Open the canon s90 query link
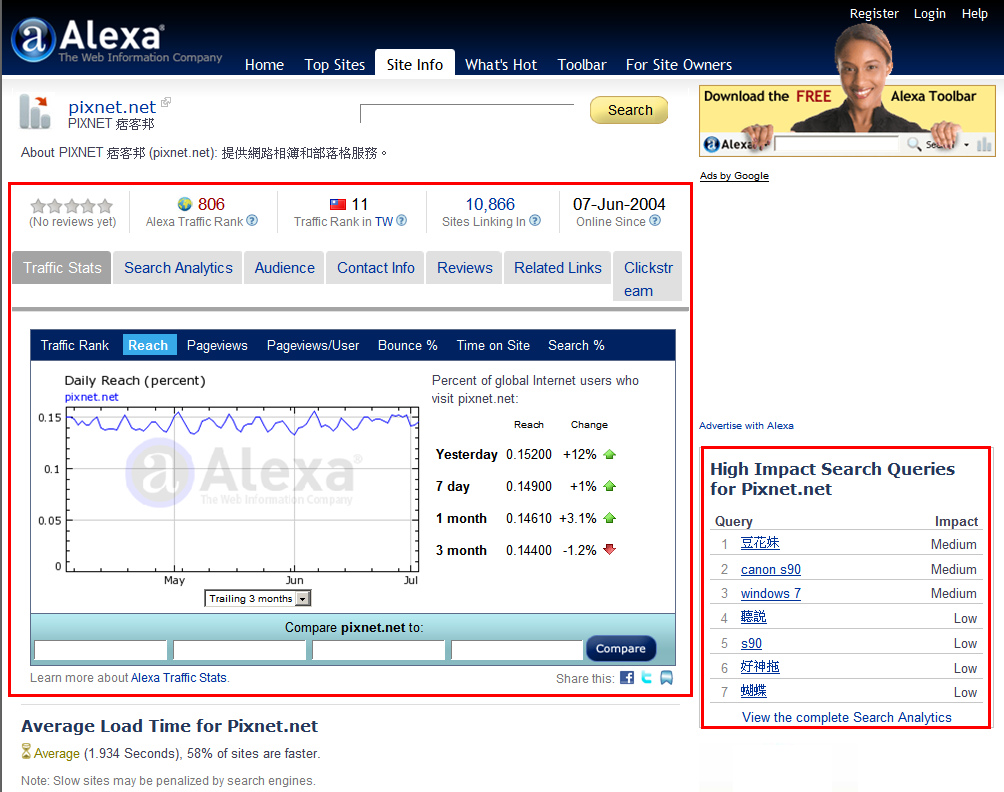 pyautogui.click(x=771, y=569)
